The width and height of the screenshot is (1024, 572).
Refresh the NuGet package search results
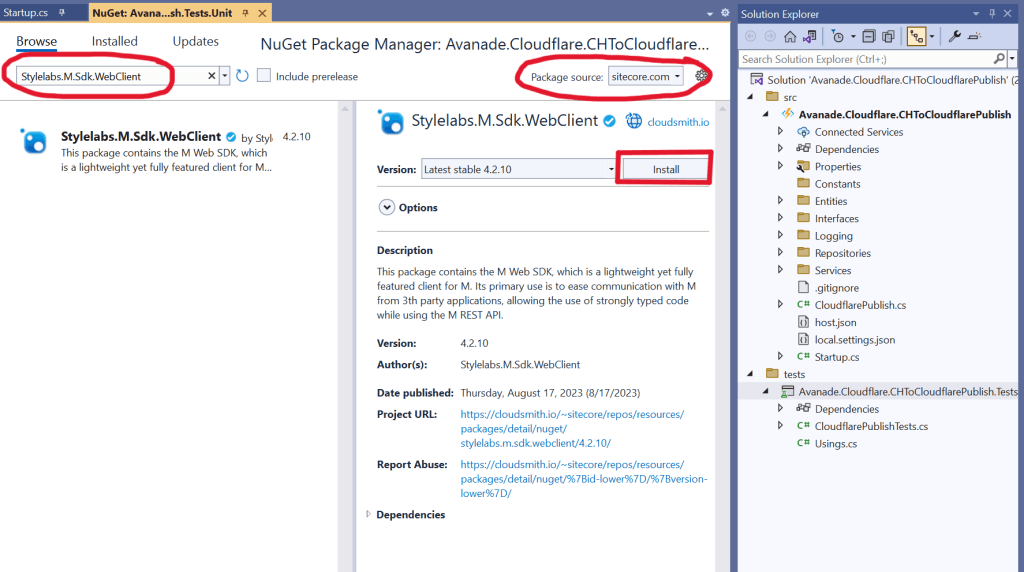[242, 76]
